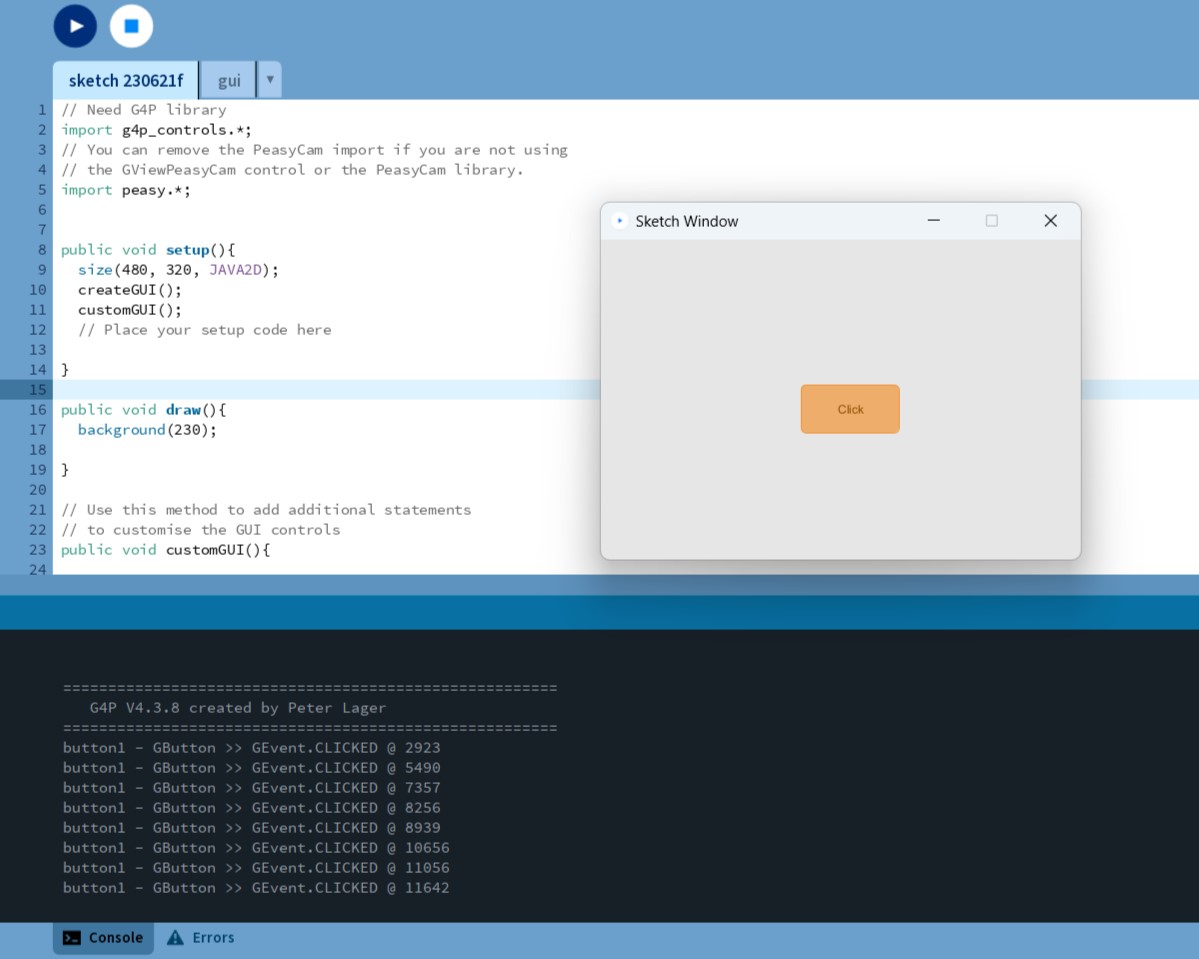Click the Console terminal icon
This screenshot has width=1199, height=959.
[72, 938]
